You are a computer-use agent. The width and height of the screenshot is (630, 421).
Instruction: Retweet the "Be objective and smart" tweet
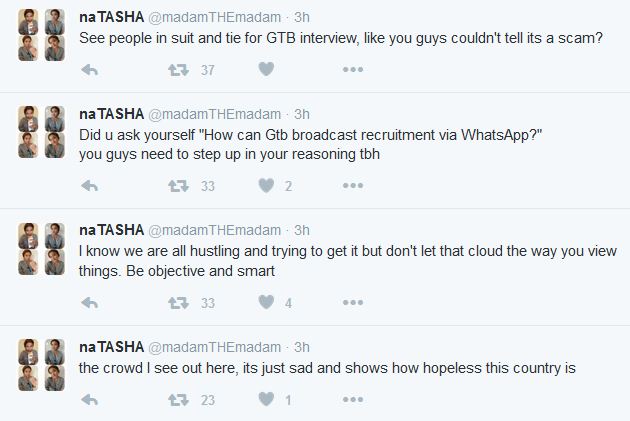pos(180,303)
